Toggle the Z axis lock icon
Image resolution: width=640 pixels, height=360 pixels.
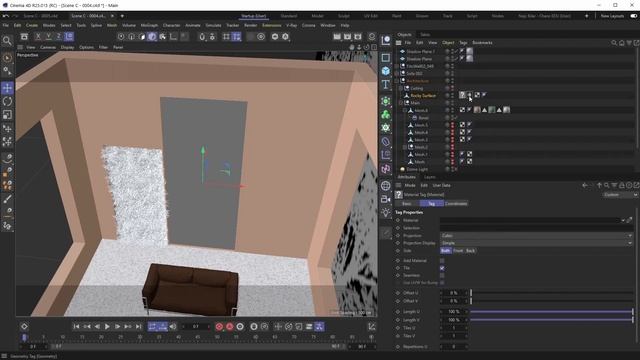tap(59, 37)
